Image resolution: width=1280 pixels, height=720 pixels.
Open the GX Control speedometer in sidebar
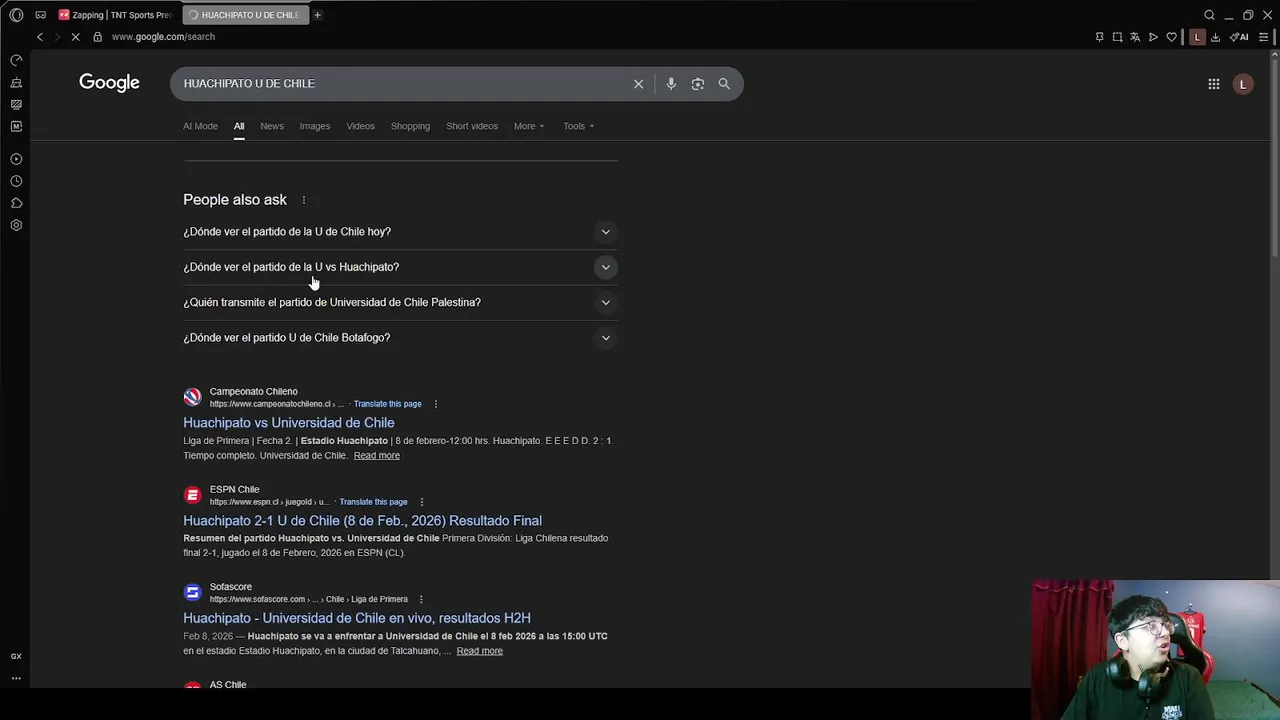coord(16,61)
